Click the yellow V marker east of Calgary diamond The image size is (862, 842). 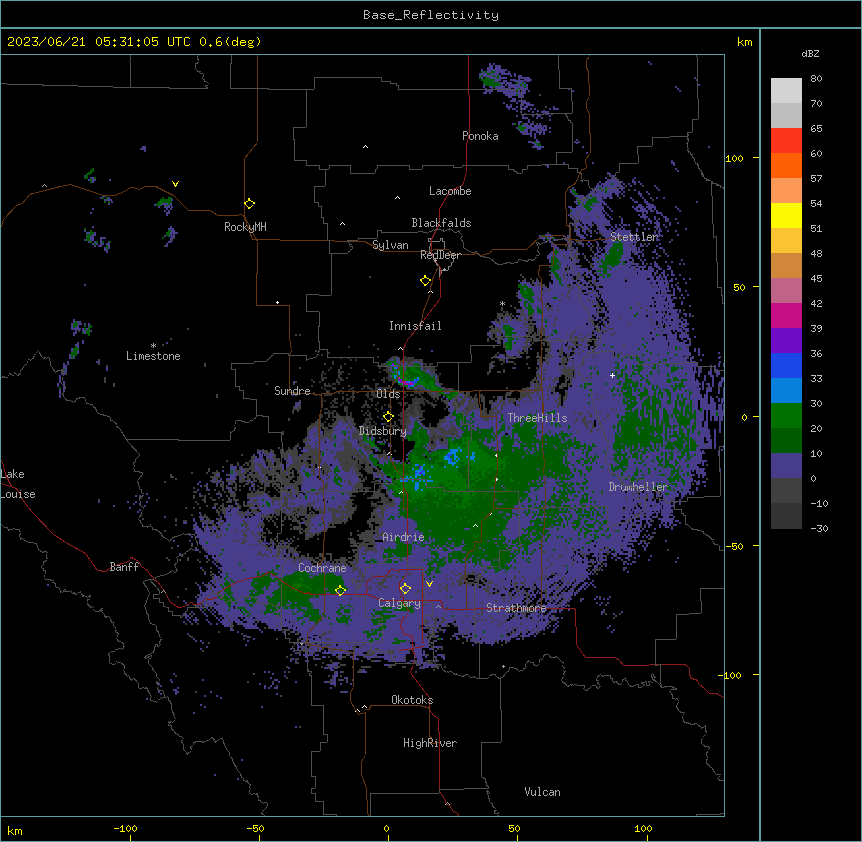click(429, 584)
